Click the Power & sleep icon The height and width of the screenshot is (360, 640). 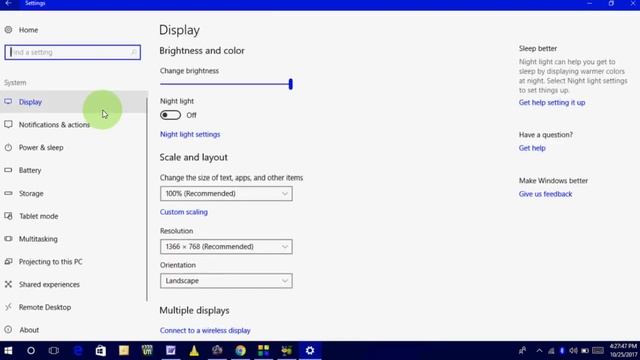click(x=8, y=147)
